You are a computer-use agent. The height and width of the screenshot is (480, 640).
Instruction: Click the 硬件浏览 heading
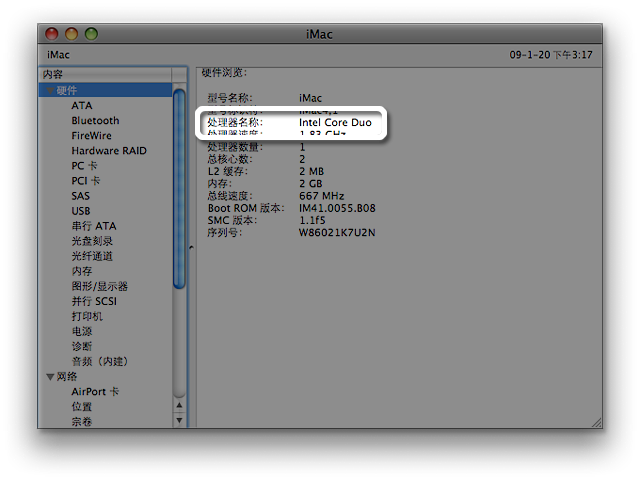tap(224, 73)
